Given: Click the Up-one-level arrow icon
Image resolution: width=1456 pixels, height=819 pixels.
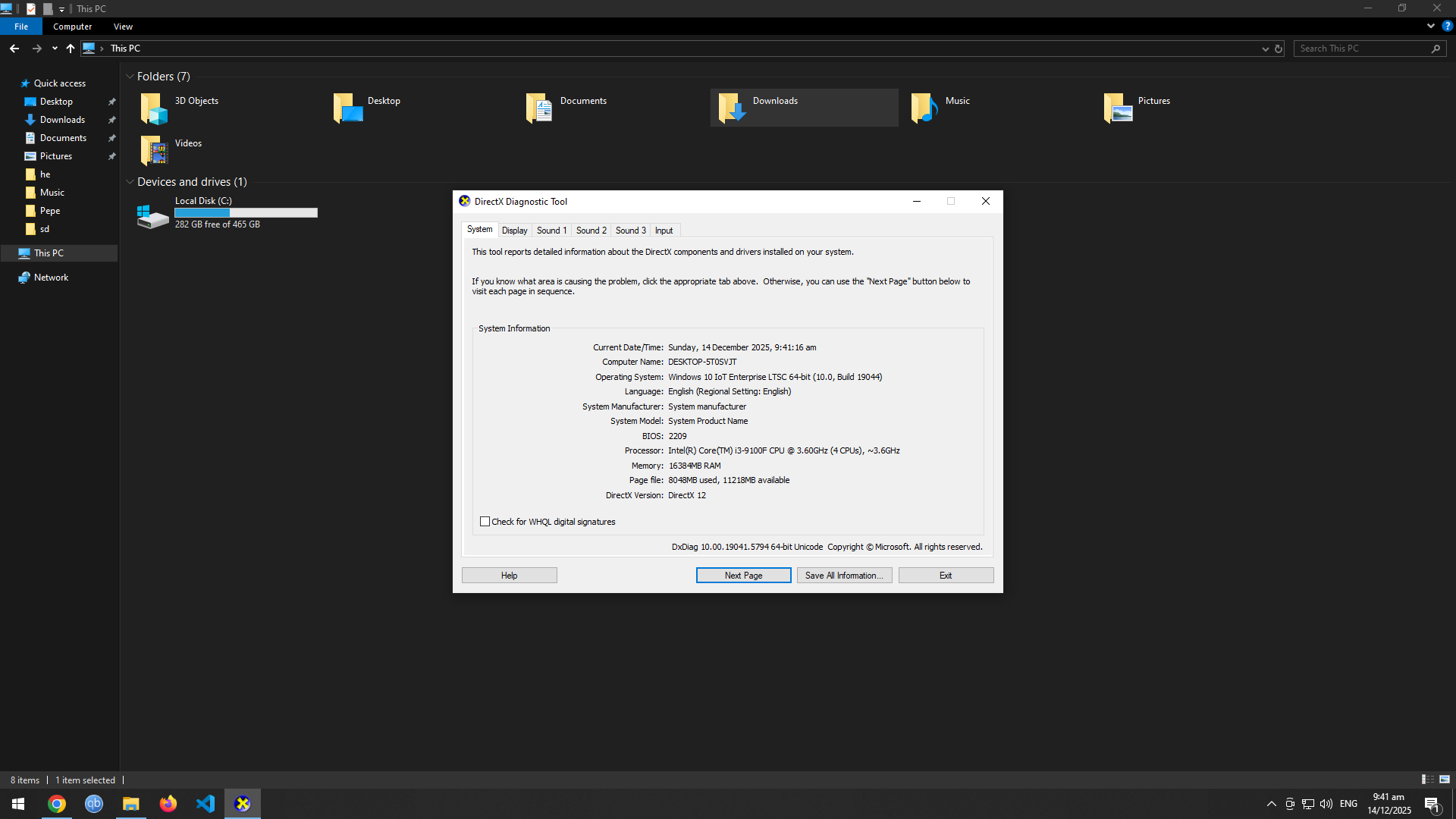Looking at the screenshot, I should (x=71, y=49).
